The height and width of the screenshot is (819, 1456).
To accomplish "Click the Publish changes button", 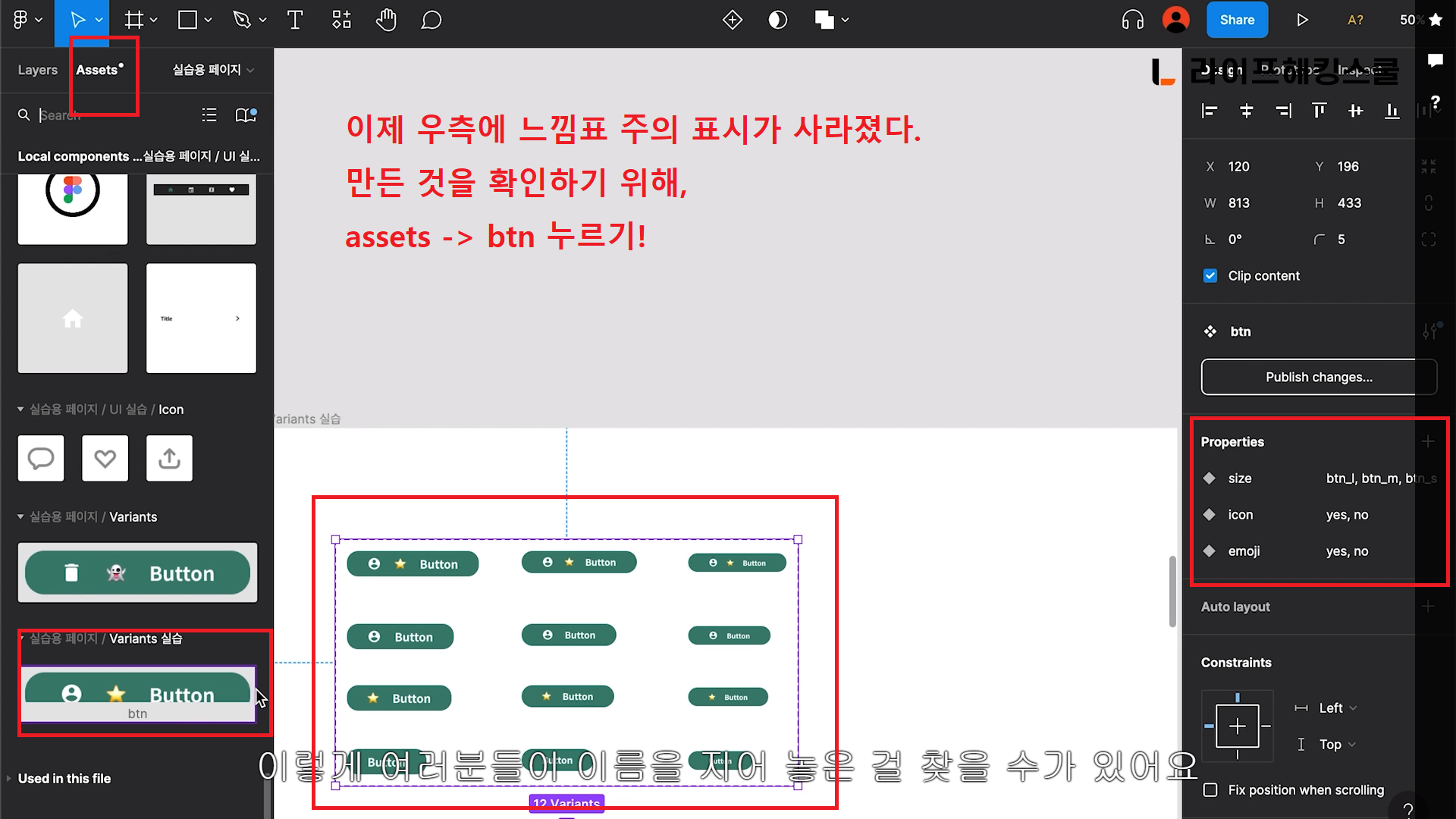I will click(1318, 377).
